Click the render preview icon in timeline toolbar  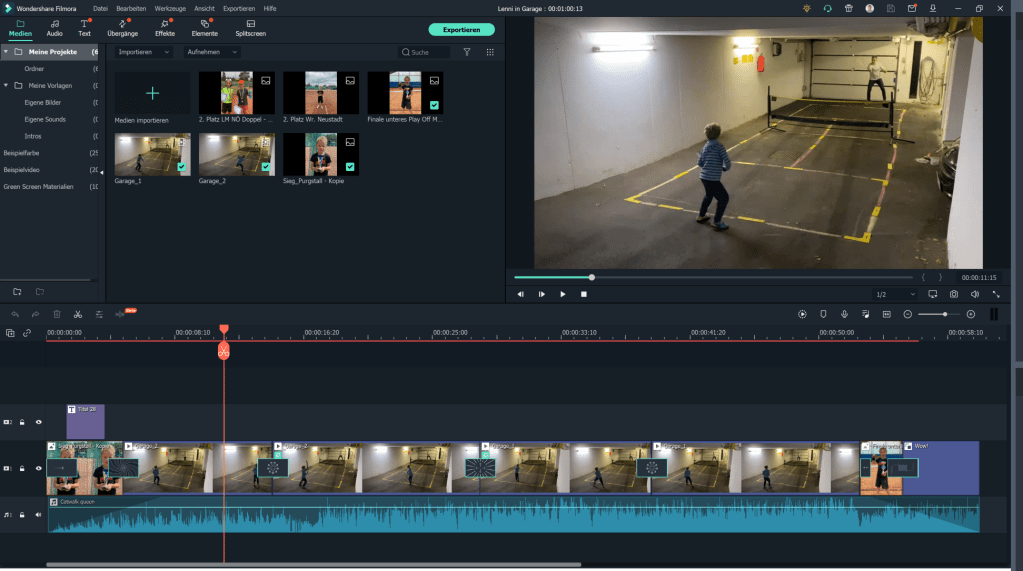(802, 314)
